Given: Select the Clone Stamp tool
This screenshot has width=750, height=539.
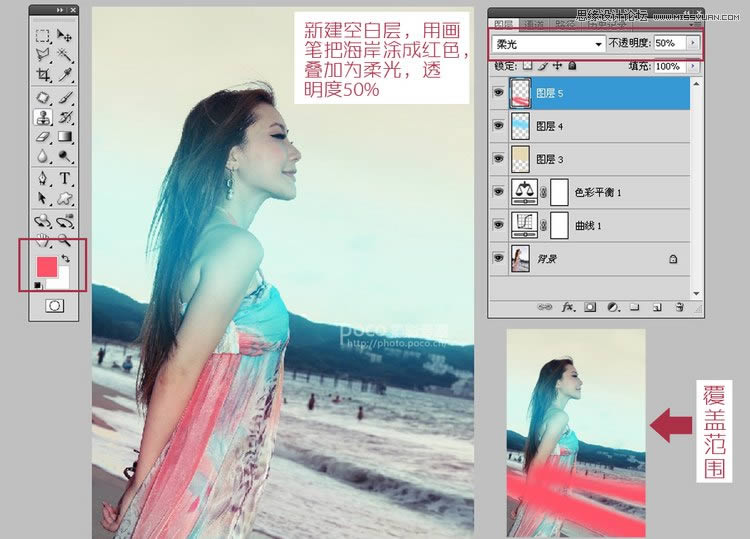Looking at the screenshot, I should coord(43,117).
